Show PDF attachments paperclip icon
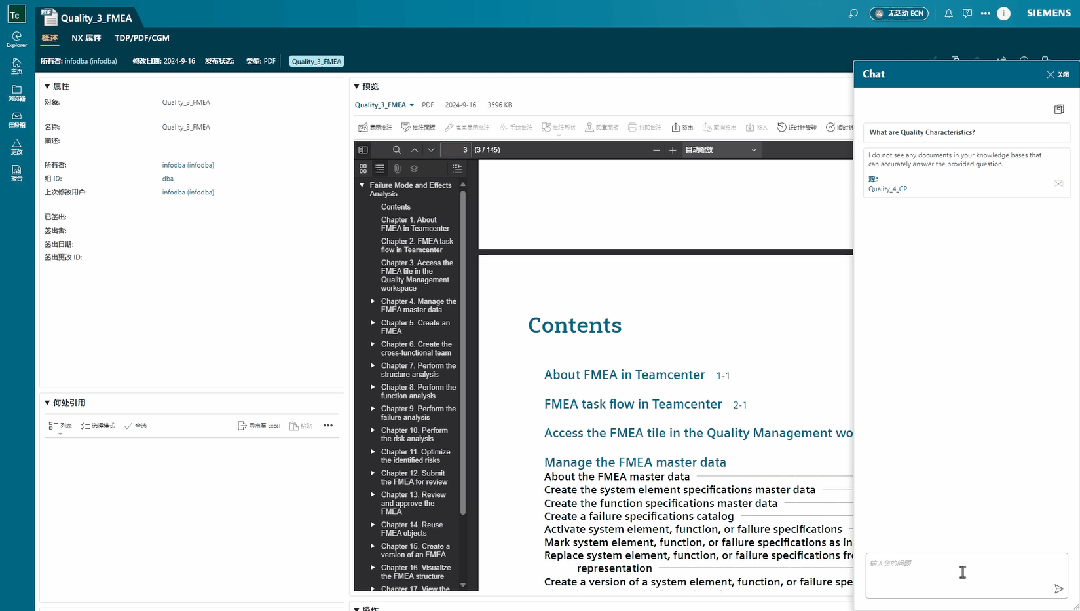Screen dimensions: 1080x611 (x=397, y=168)
